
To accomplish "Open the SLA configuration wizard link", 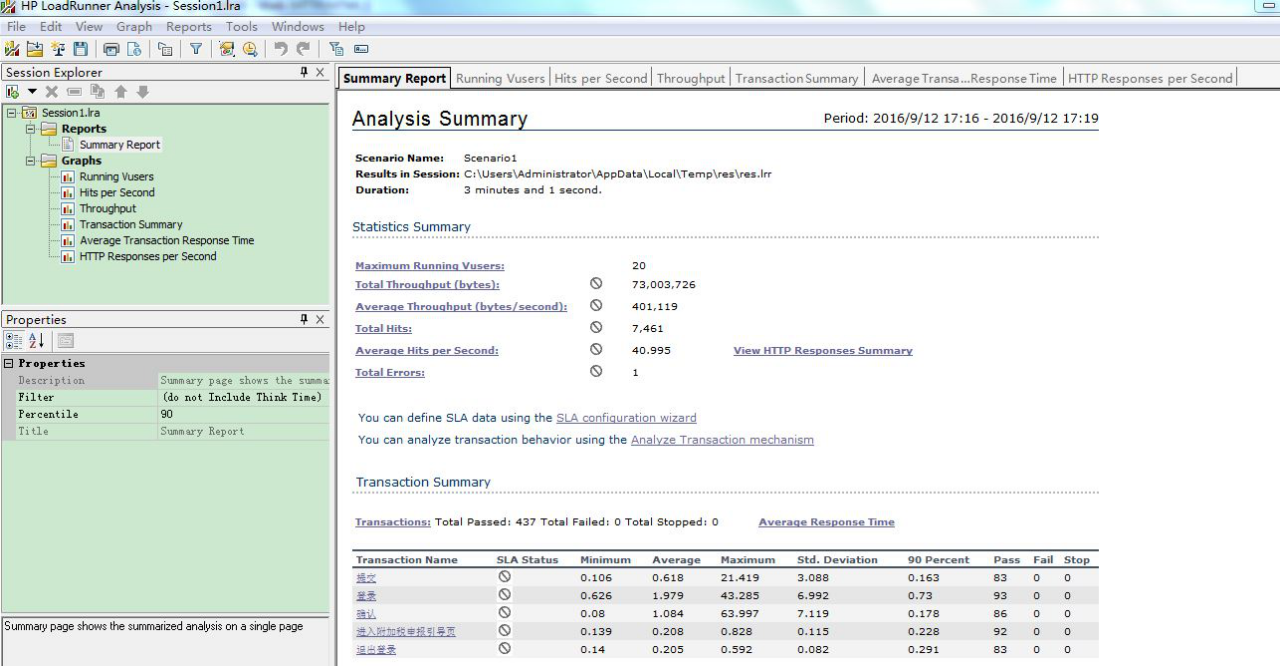I will (626, 418).
